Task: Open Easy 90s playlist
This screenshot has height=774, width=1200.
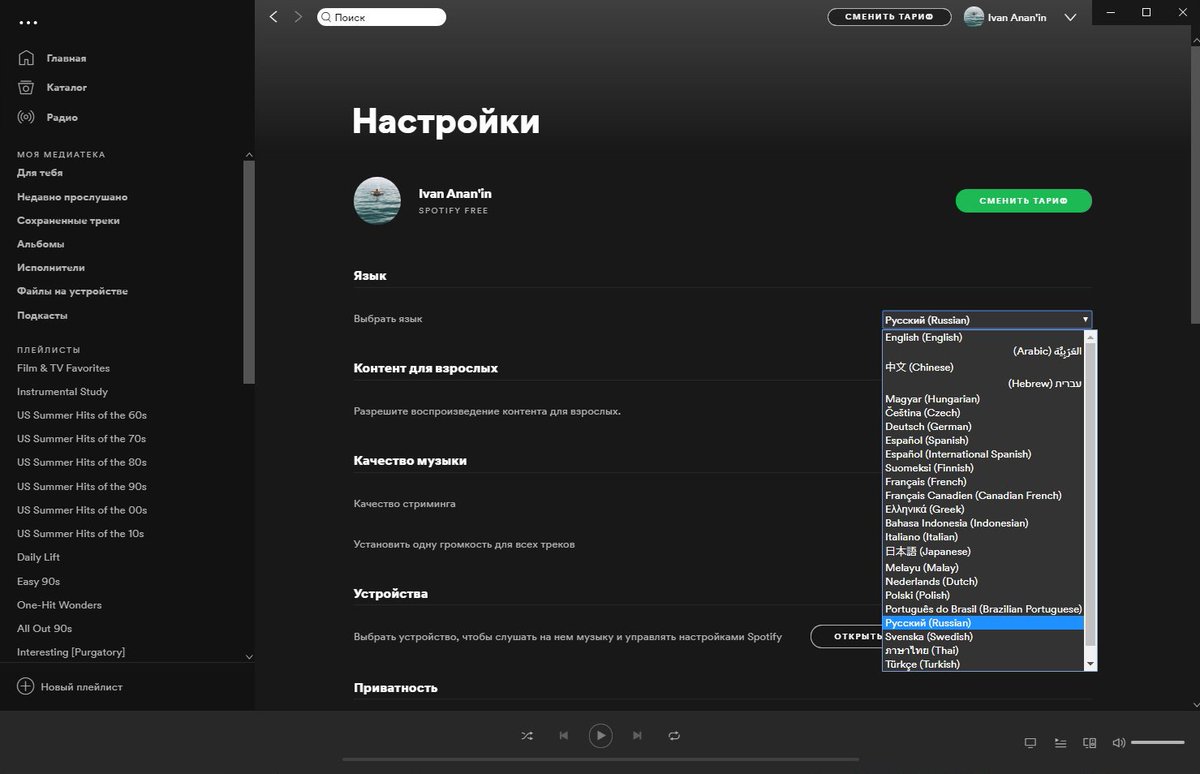Action: pos(38,581)
